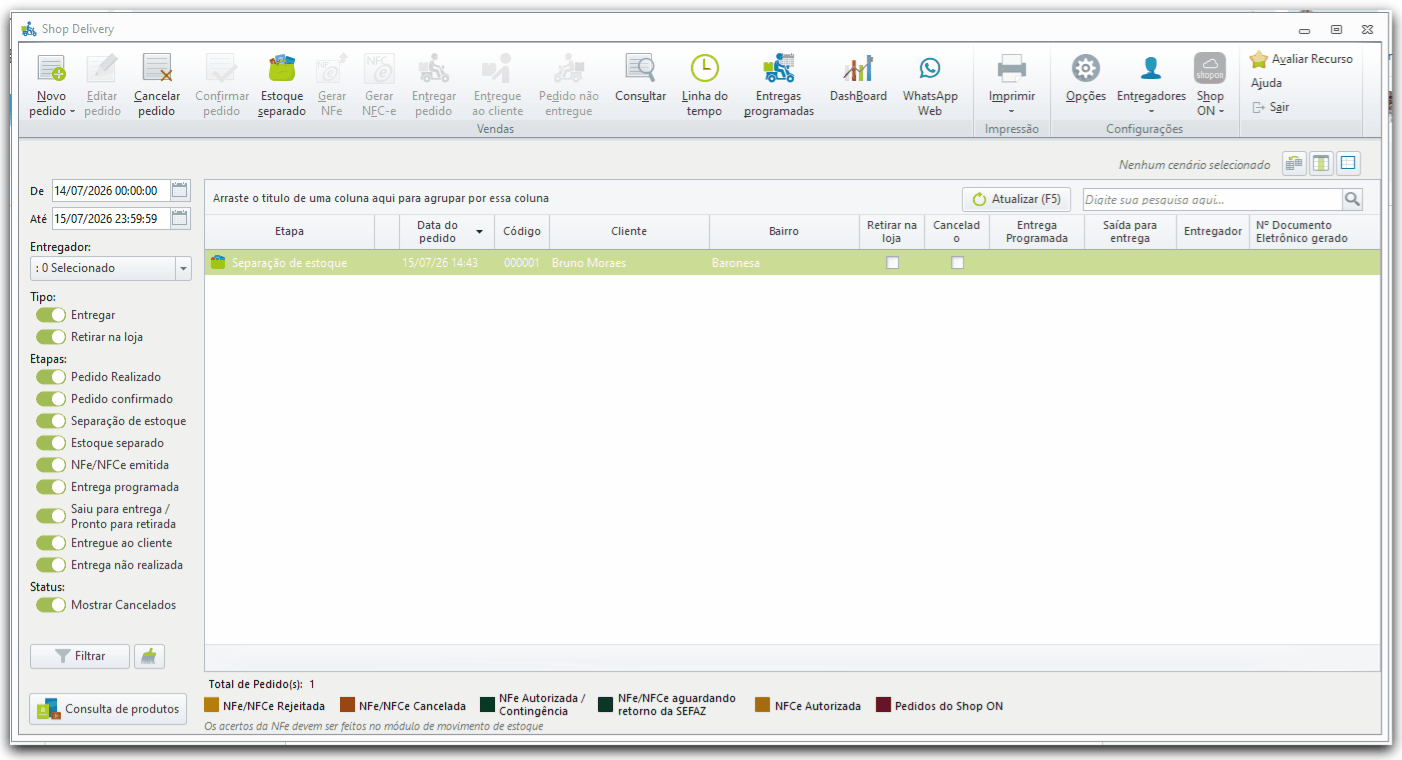Open Entregas programadas icon
This screenshot has height=760, width=1402.
778,68
